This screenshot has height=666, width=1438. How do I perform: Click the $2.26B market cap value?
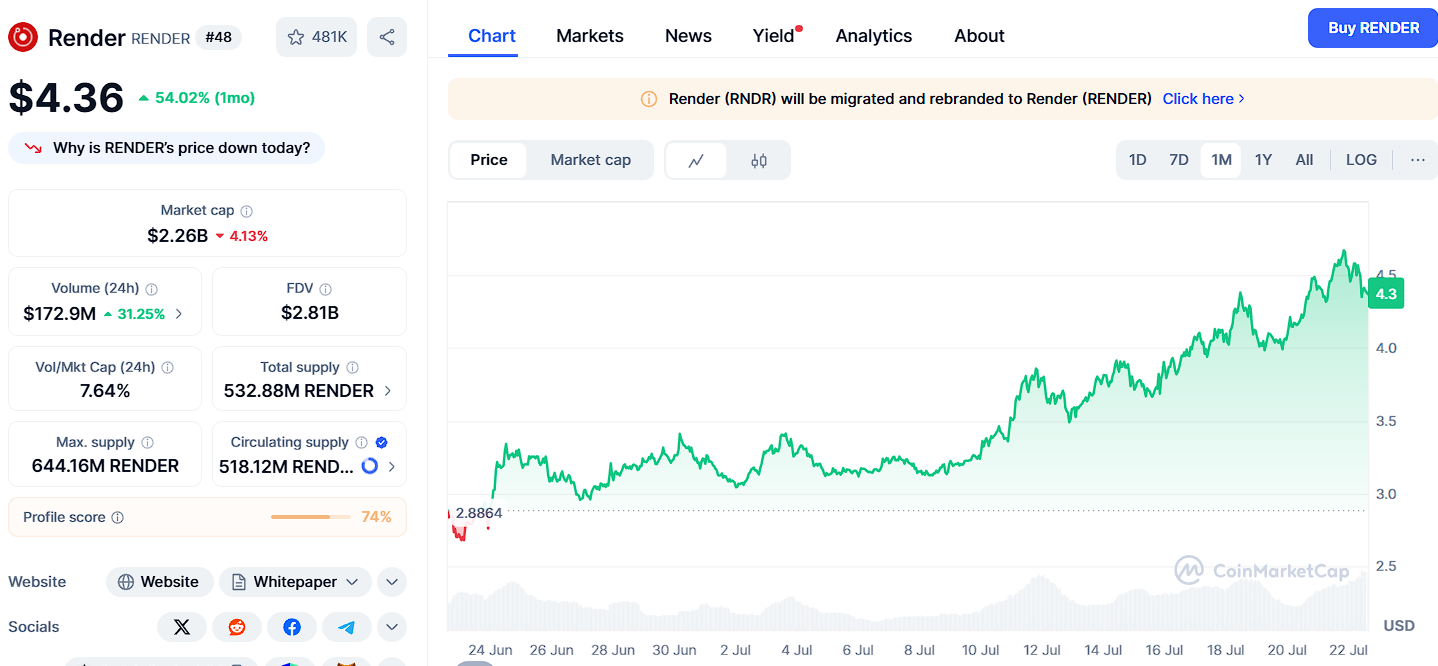[178, 236]
